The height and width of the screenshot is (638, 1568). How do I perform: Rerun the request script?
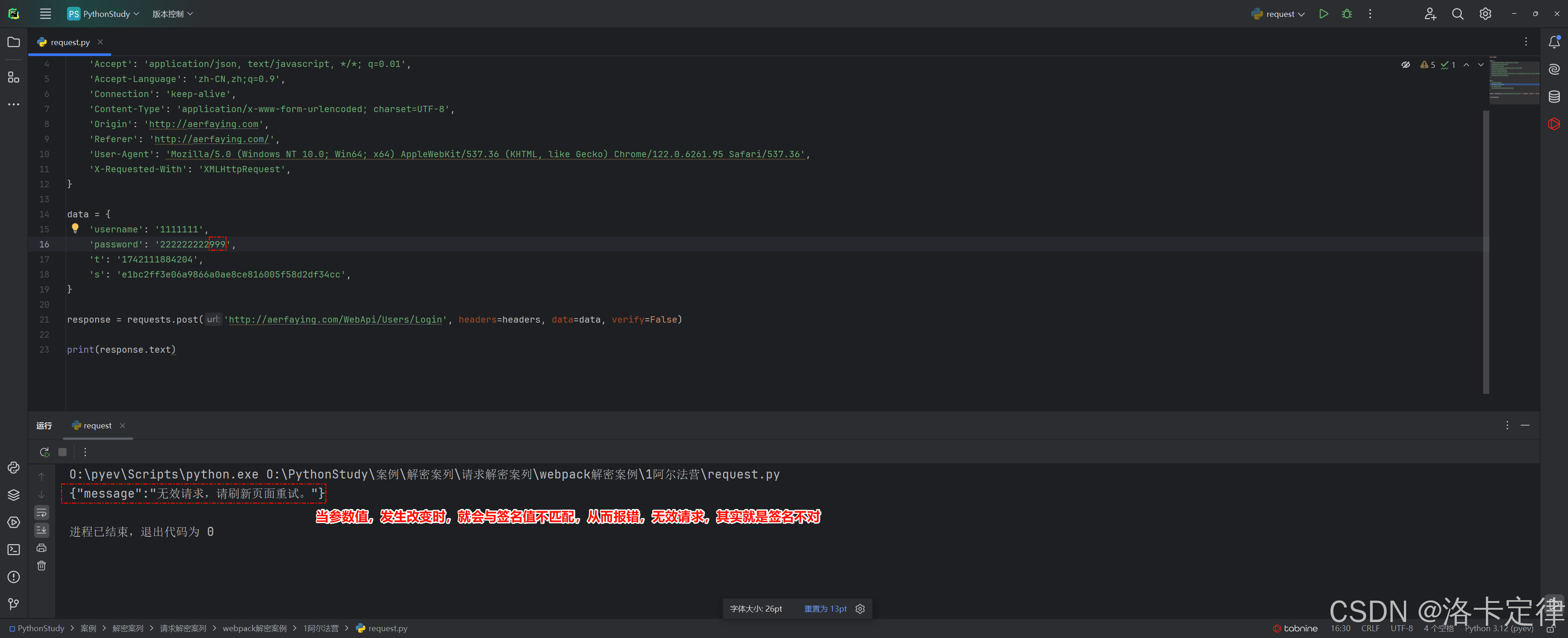click(44, 452)
